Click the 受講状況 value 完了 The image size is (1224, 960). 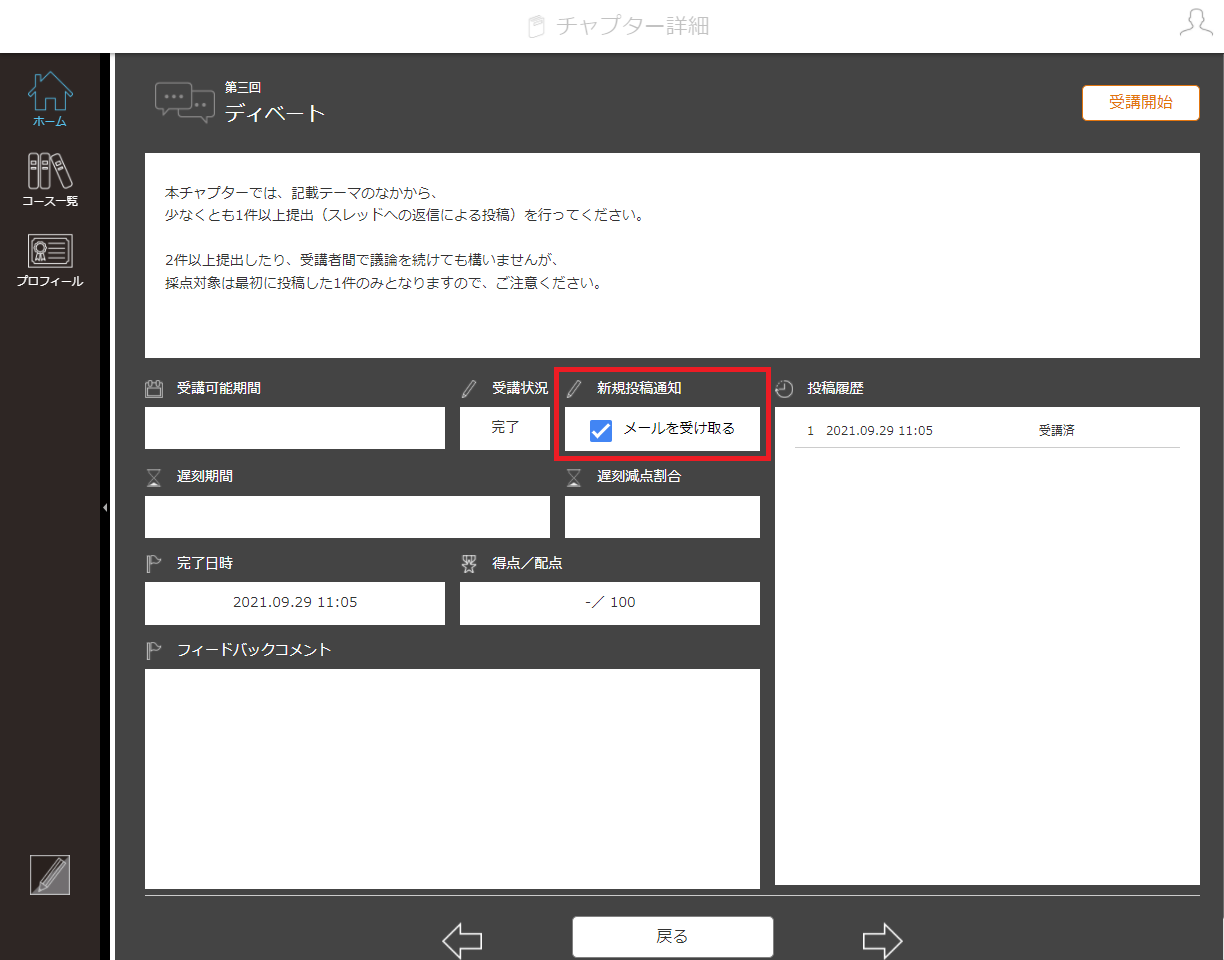505,428
